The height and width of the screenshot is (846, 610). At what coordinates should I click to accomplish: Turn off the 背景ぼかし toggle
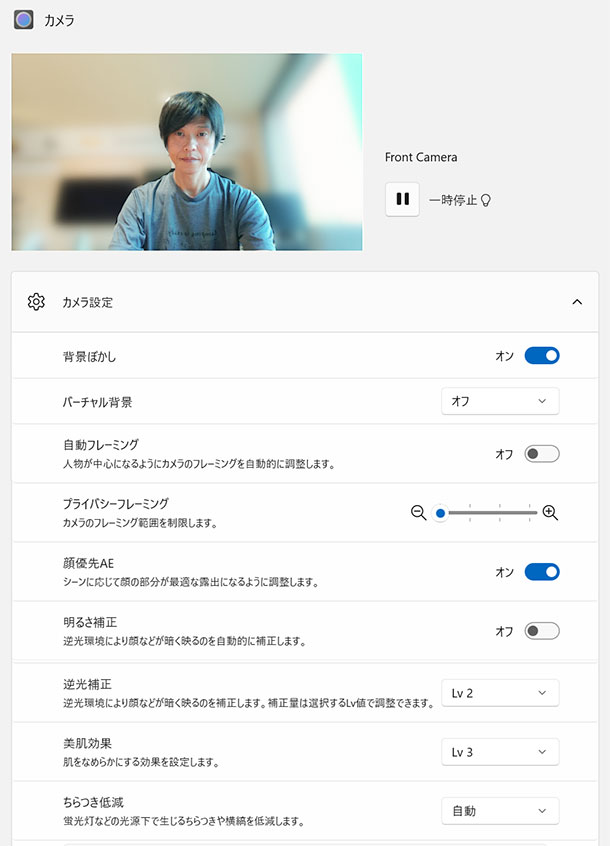click(x=542, y=356)
